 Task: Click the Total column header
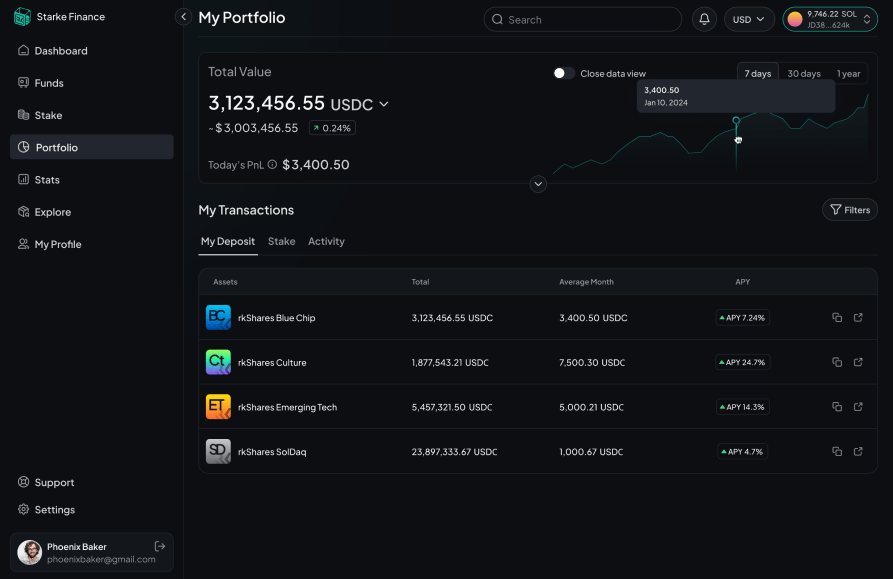click(x=420, y=282)
